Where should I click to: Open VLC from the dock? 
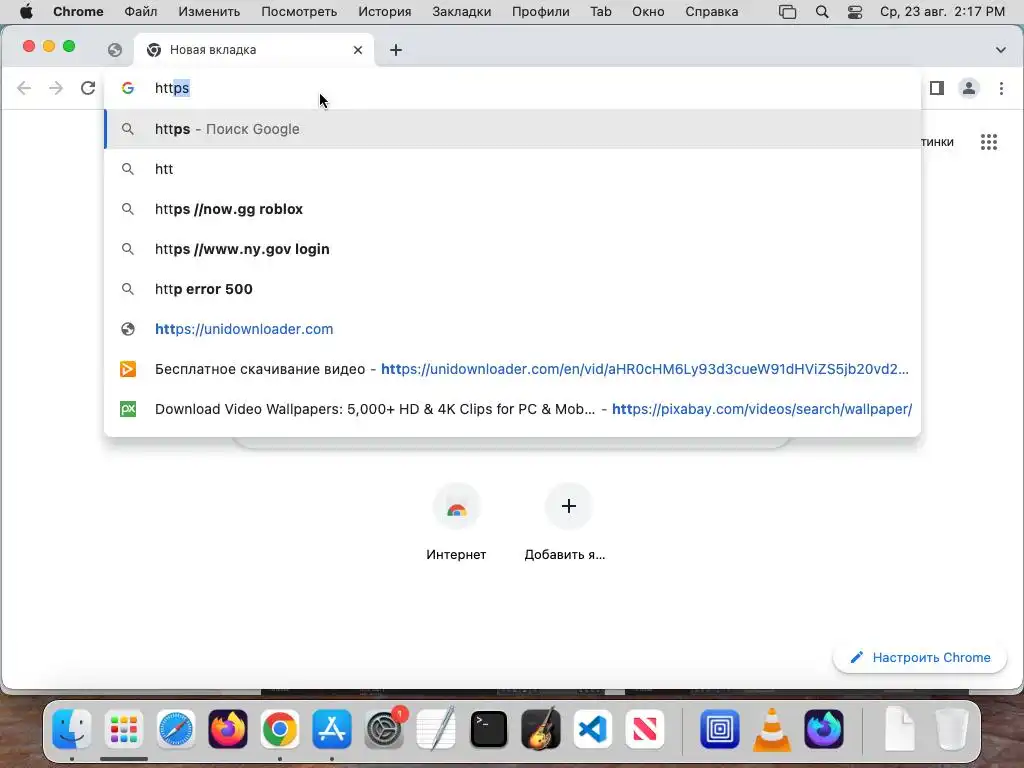(772, 729)
